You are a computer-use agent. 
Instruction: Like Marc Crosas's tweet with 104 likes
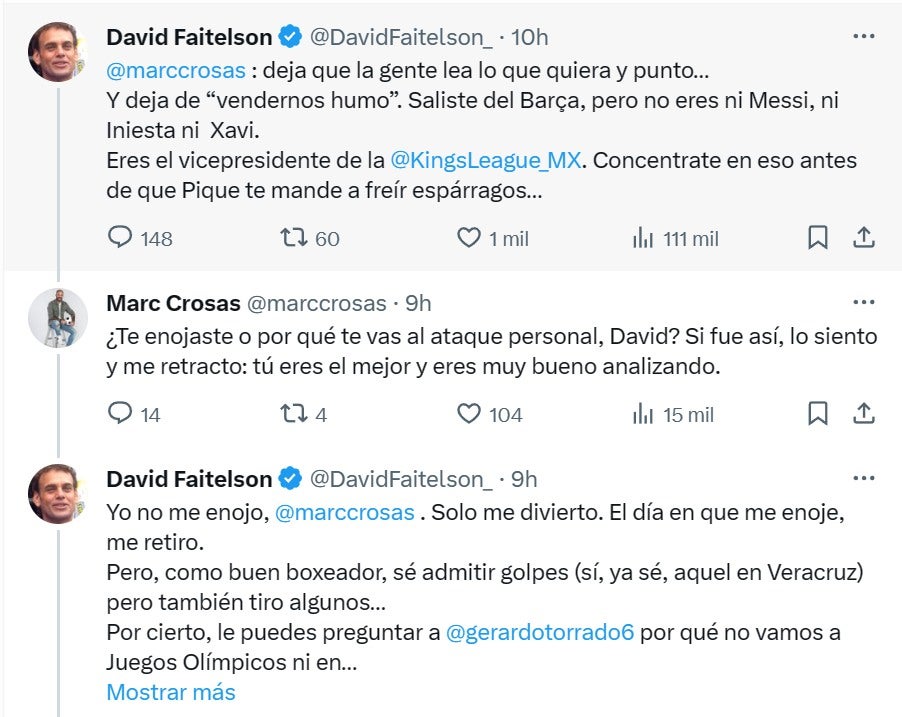click(x=469, y=413)
